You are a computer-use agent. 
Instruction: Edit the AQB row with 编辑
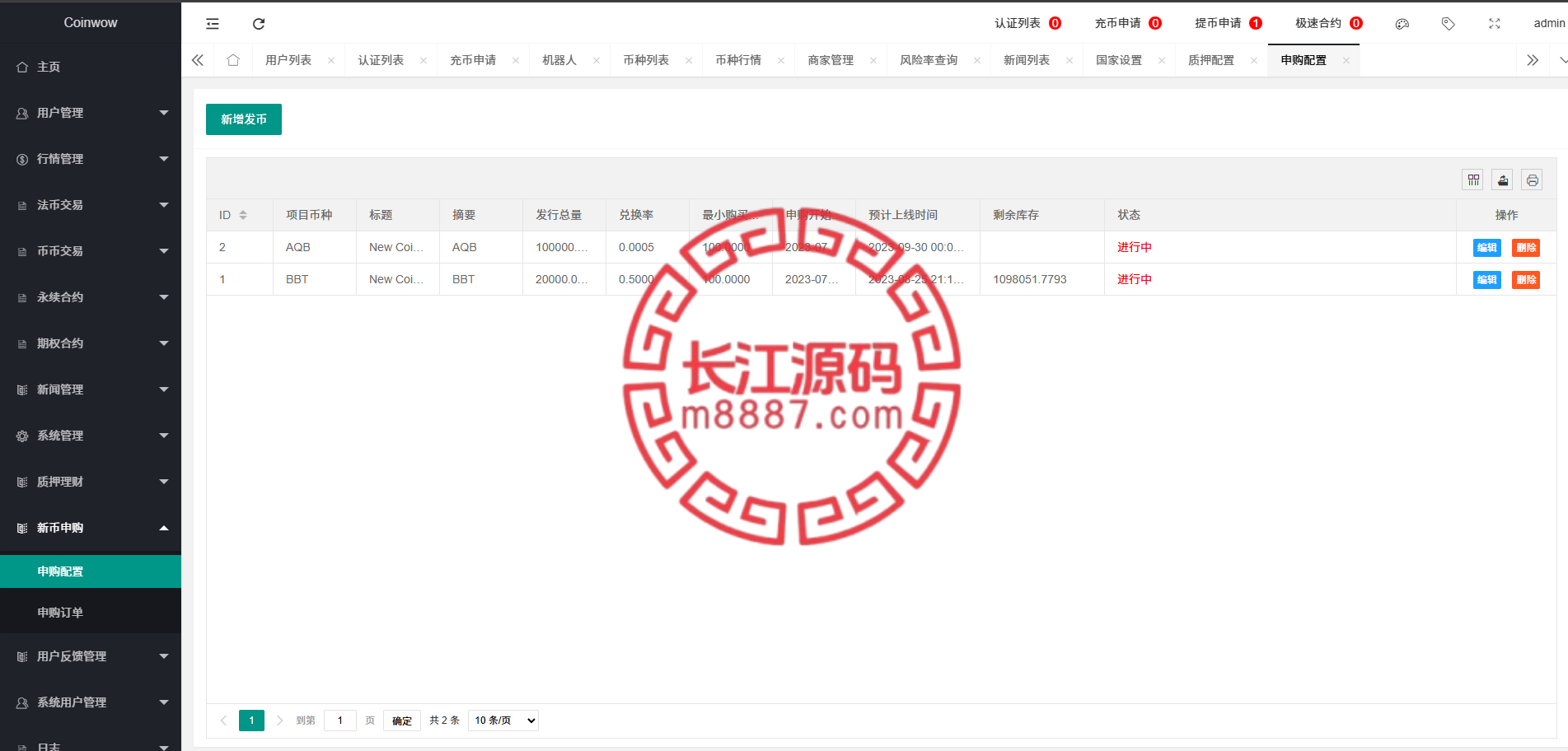(x=1487, y=248)
